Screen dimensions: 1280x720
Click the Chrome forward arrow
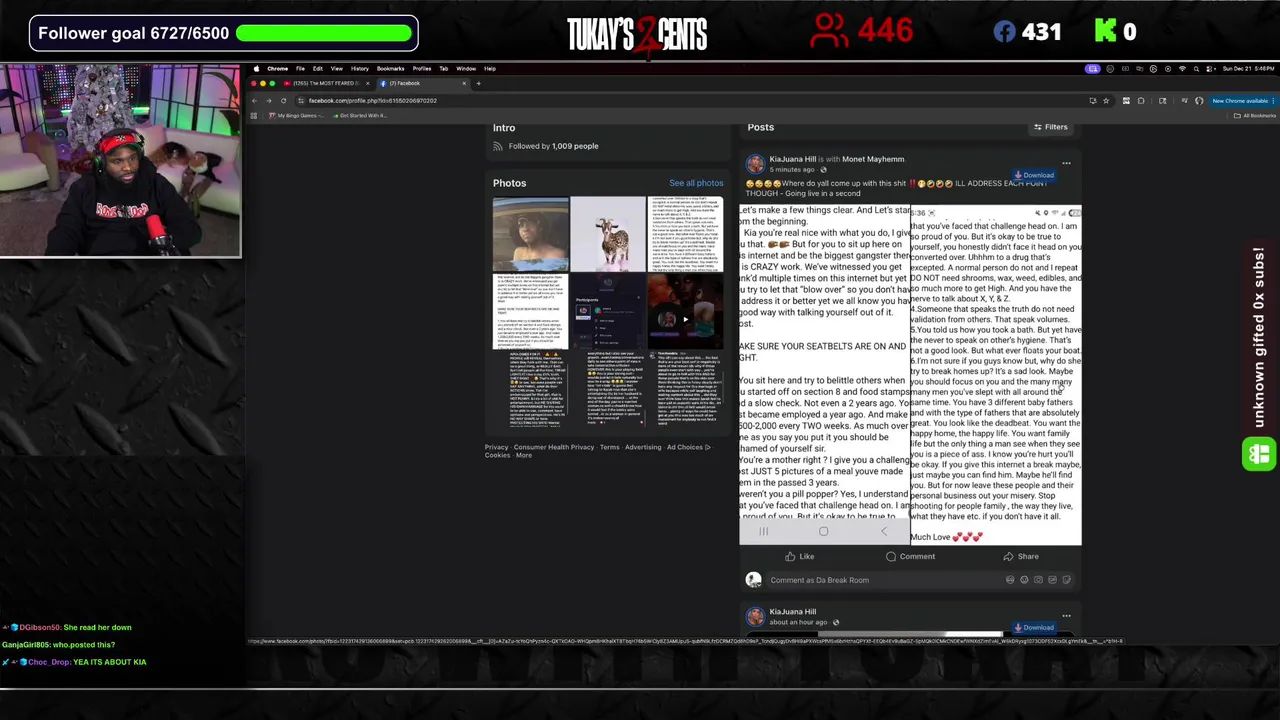(x=268, y=100)
